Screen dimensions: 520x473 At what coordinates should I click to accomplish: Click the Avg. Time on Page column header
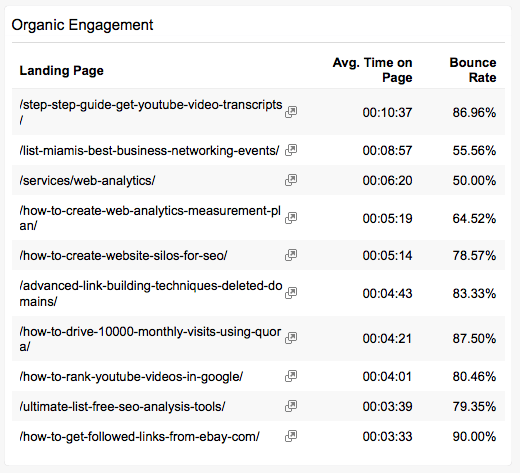(x=372, y=70)
